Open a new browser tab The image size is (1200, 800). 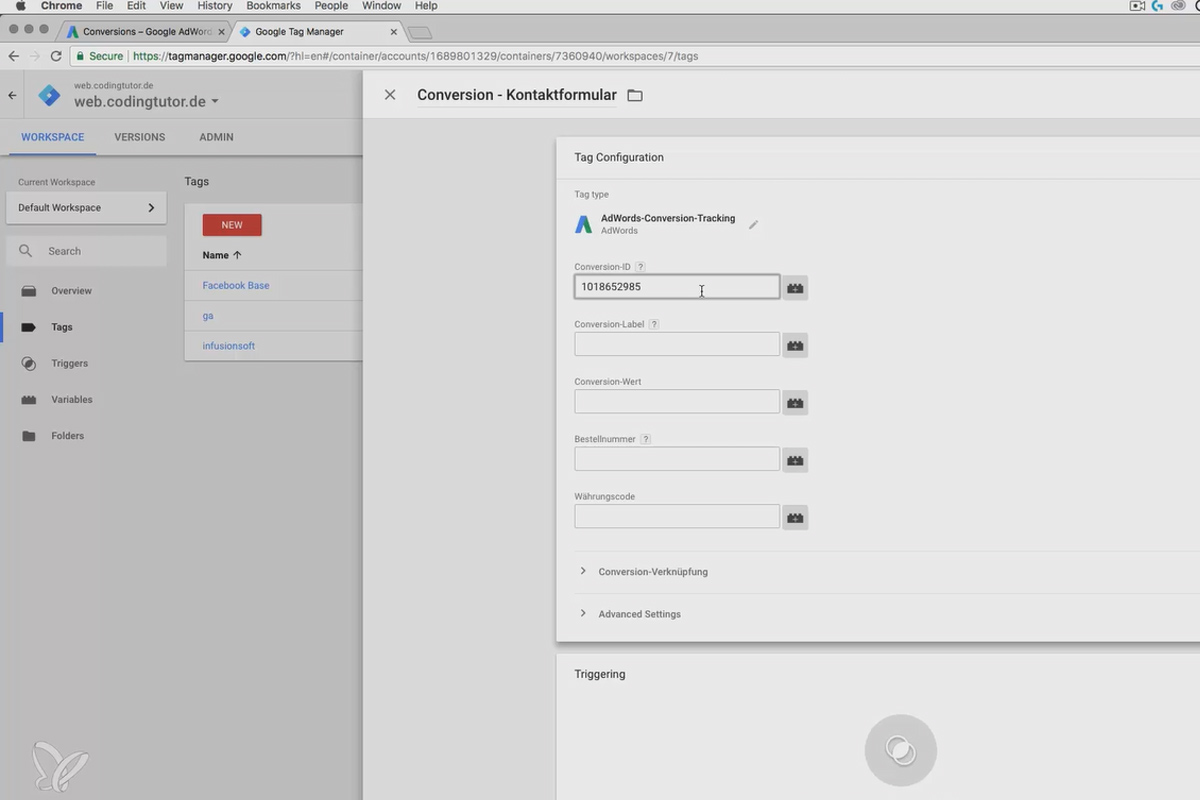419,33
